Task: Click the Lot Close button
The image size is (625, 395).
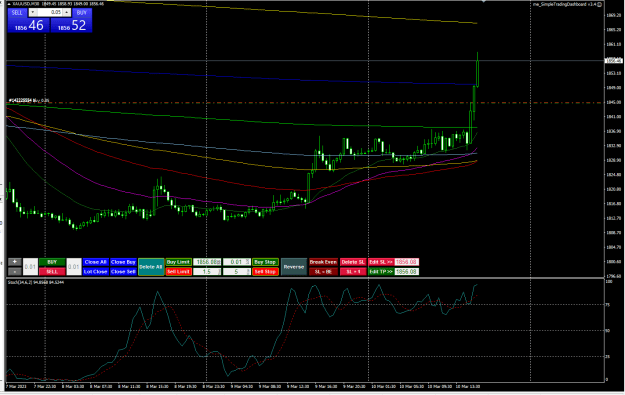Action: tap(96, 271)
